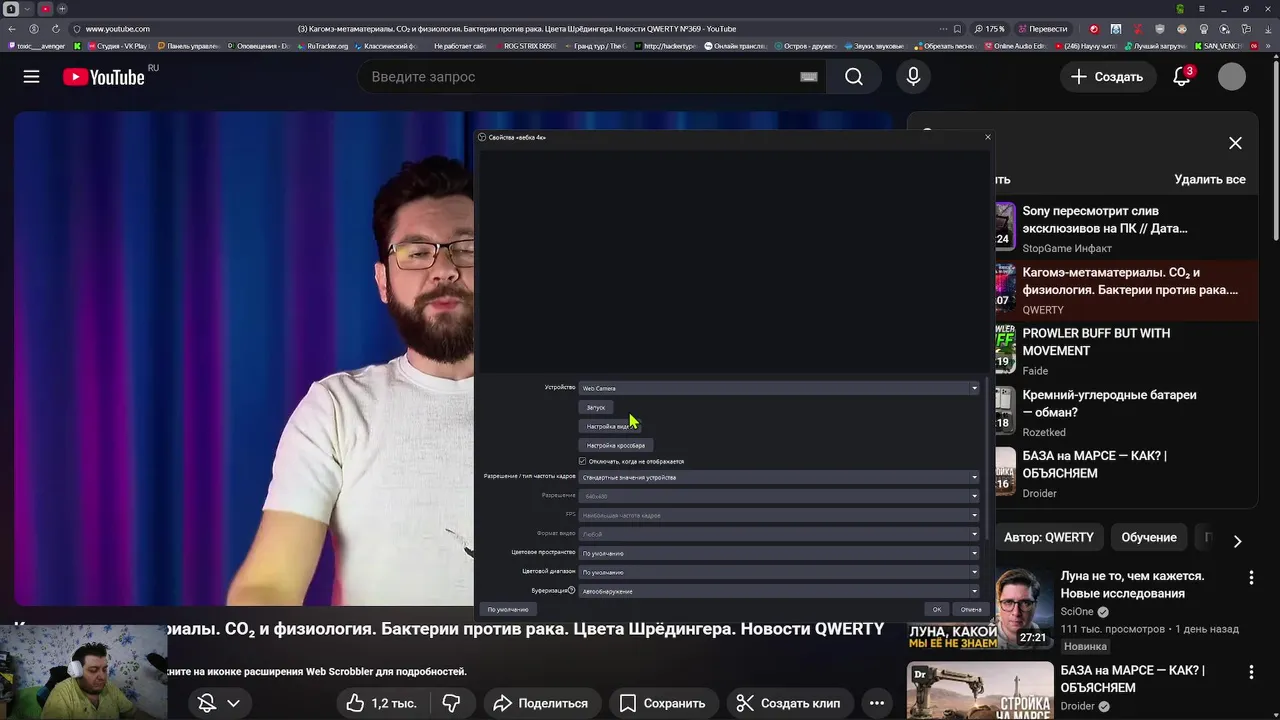Click Сохранить button under video

click(662, 703)
